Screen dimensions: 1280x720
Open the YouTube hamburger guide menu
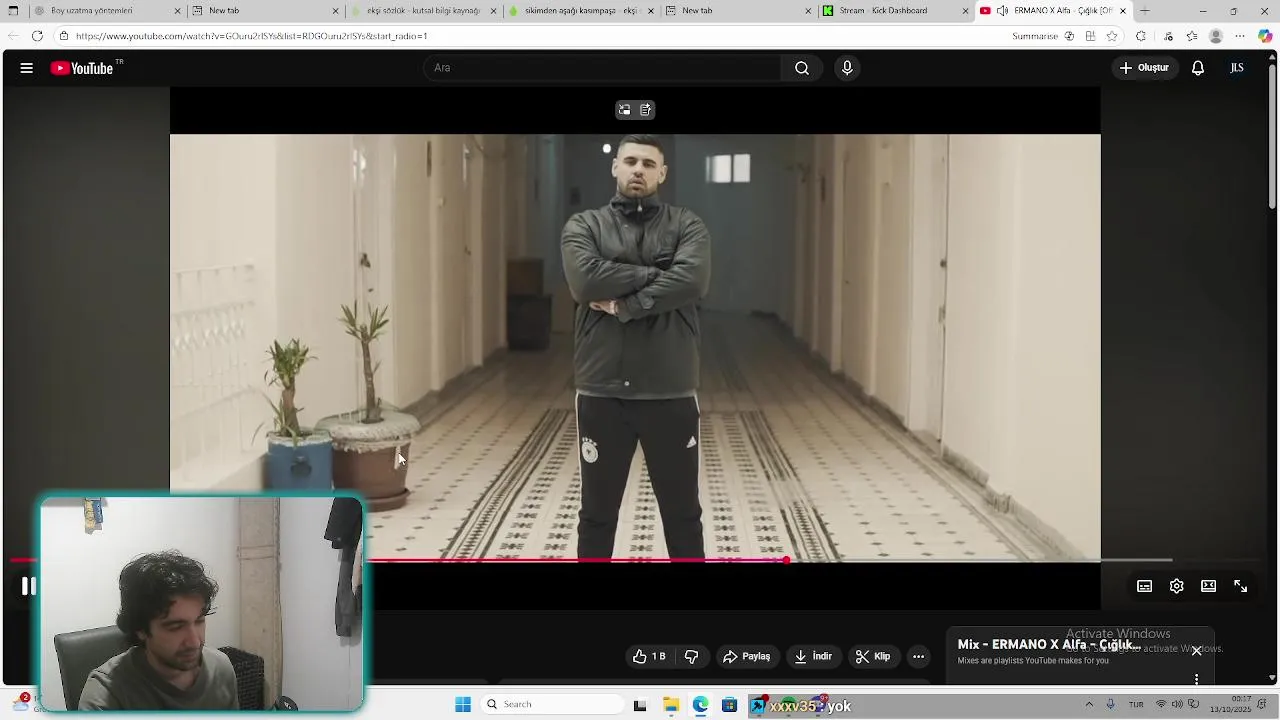pos(27,68)
